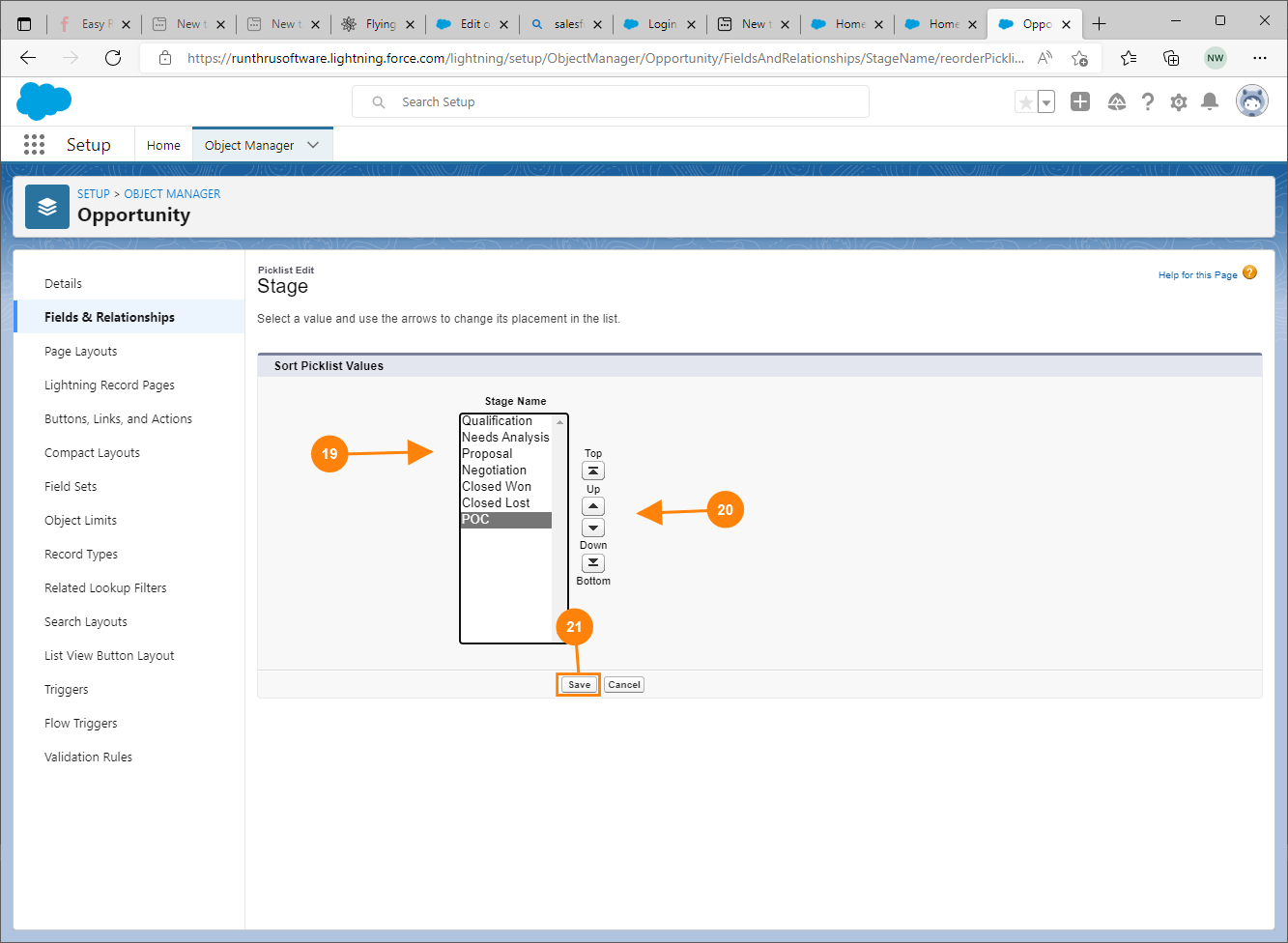The image size is (1288, 943).
Task: Click into the Search Setup field
Action: point(618,102)
